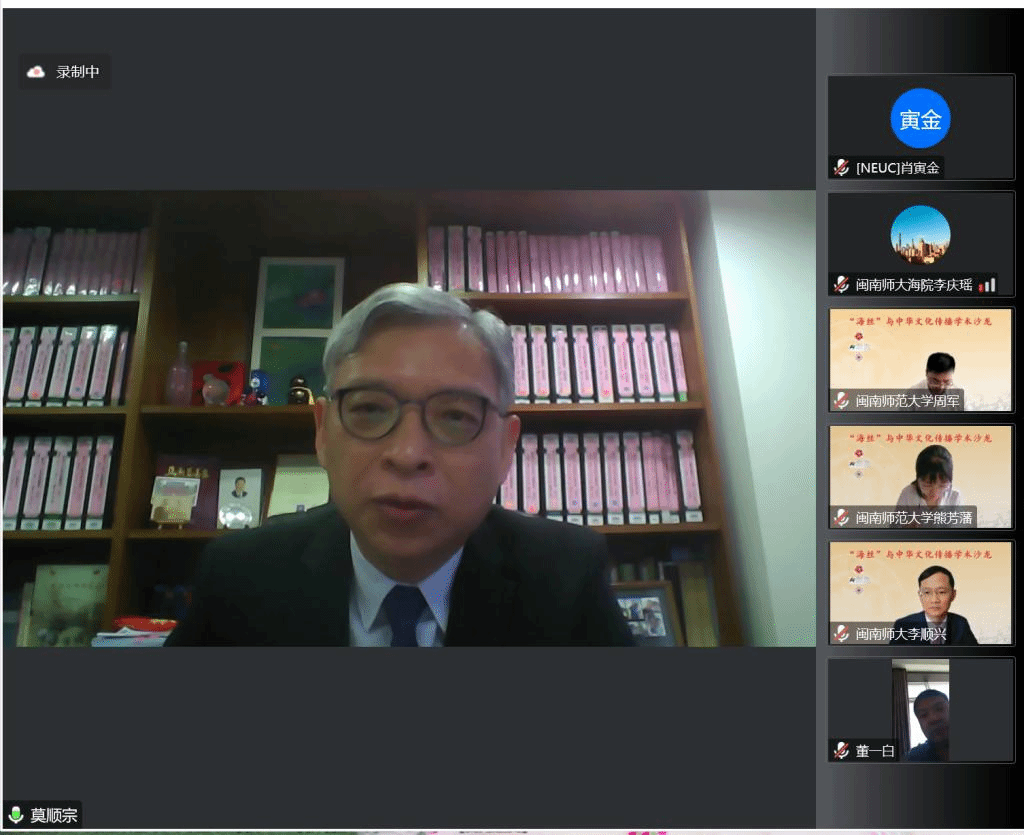
Task: Select the city skyline avatar of 李庆瑶
Action: click(x=920, y=235)
